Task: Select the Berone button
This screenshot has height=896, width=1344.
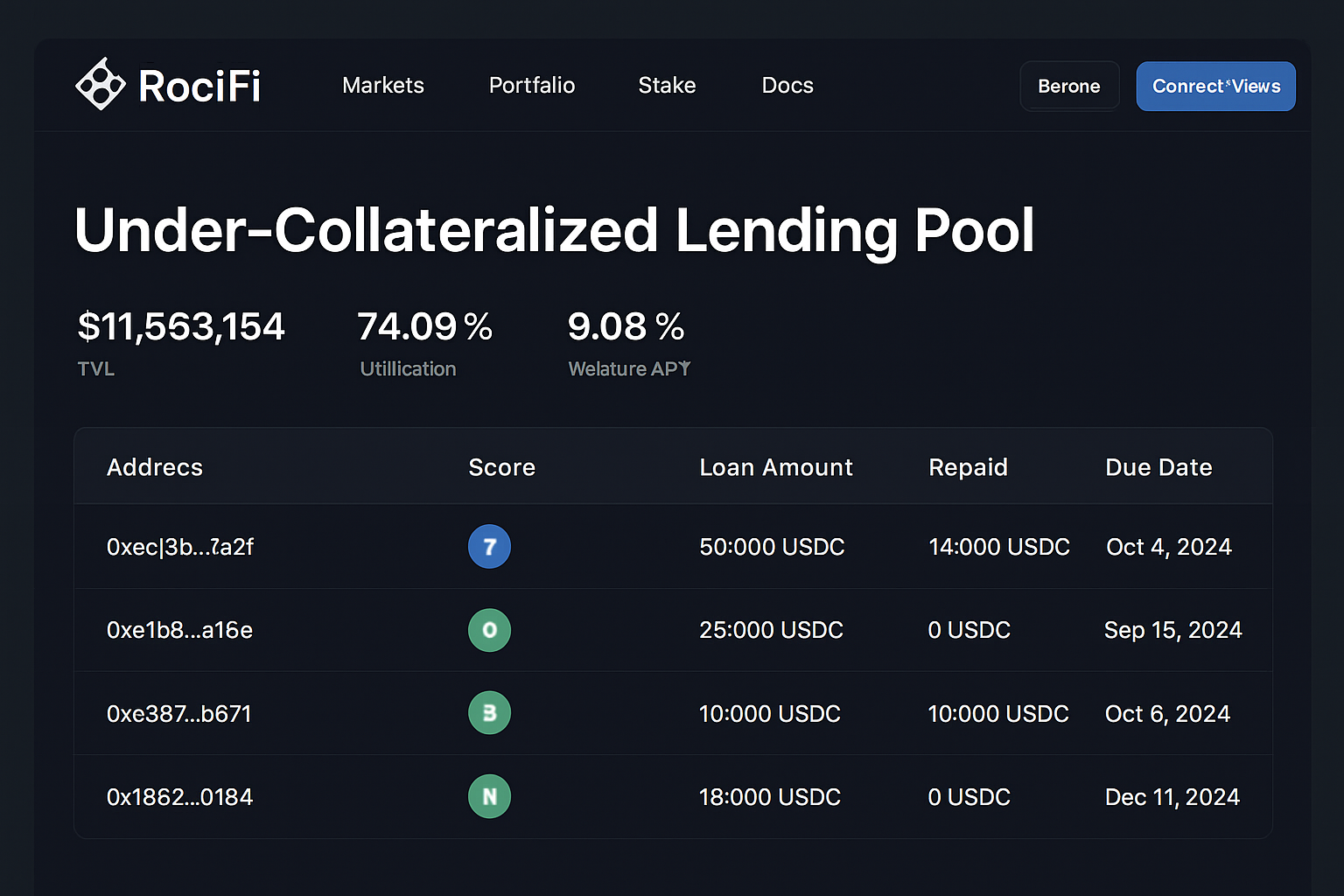Action: [1069, 86]
